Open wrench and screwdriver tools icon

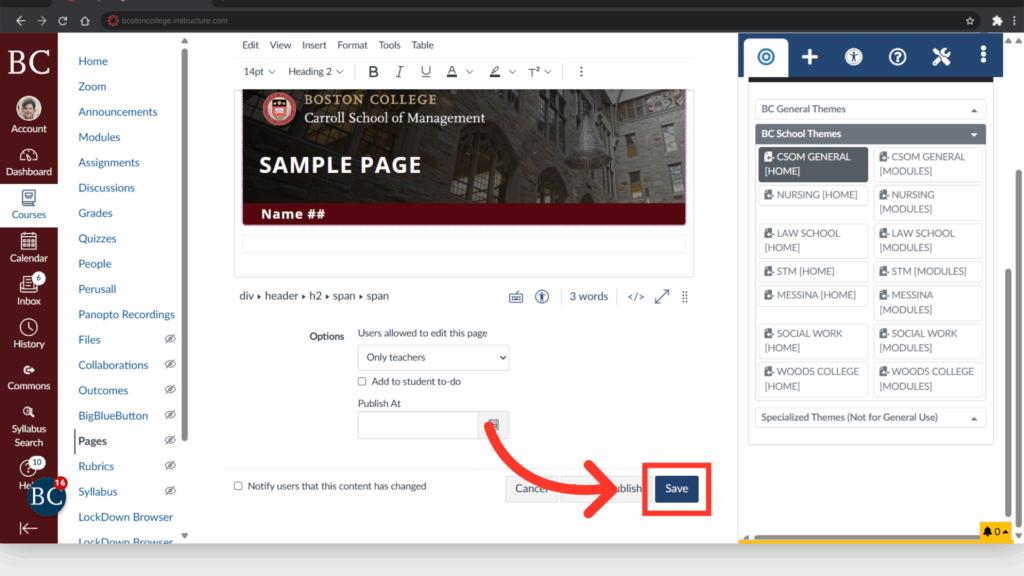pyautogui.click(x=941, y=57)
